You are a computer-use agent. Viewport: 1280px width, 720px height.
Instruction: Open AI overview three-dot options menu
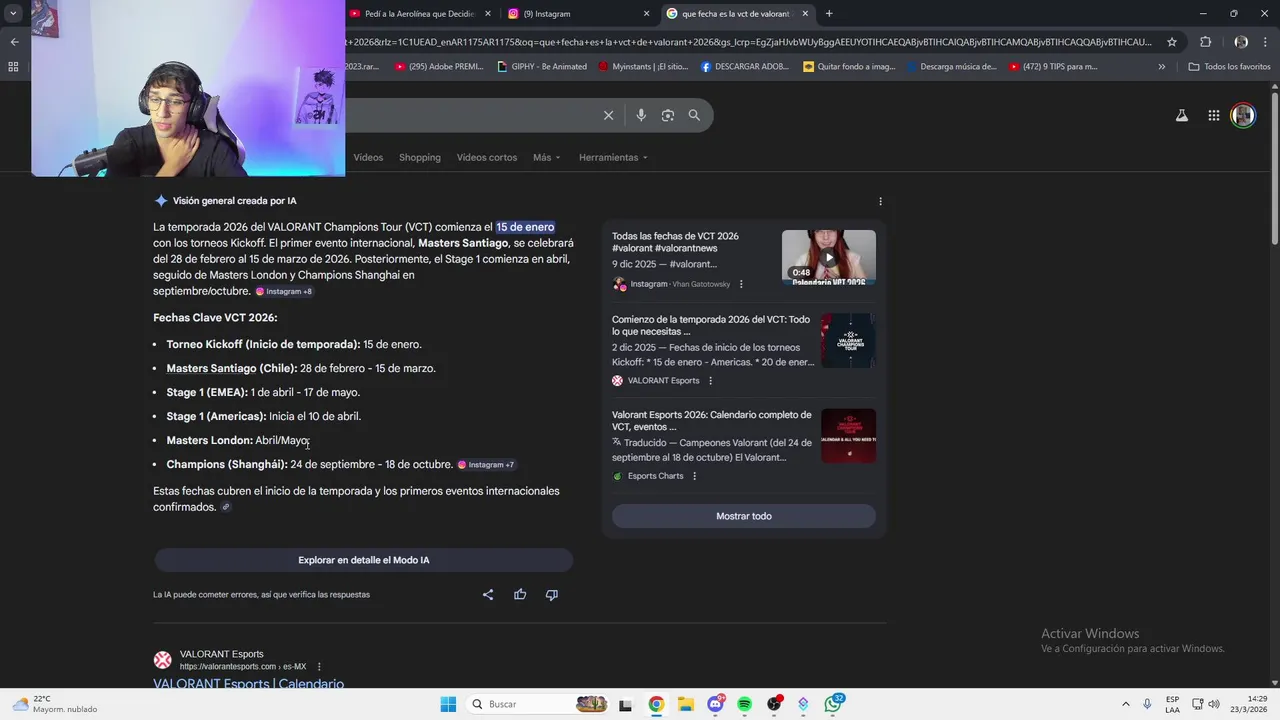click(x=880, y=201)
